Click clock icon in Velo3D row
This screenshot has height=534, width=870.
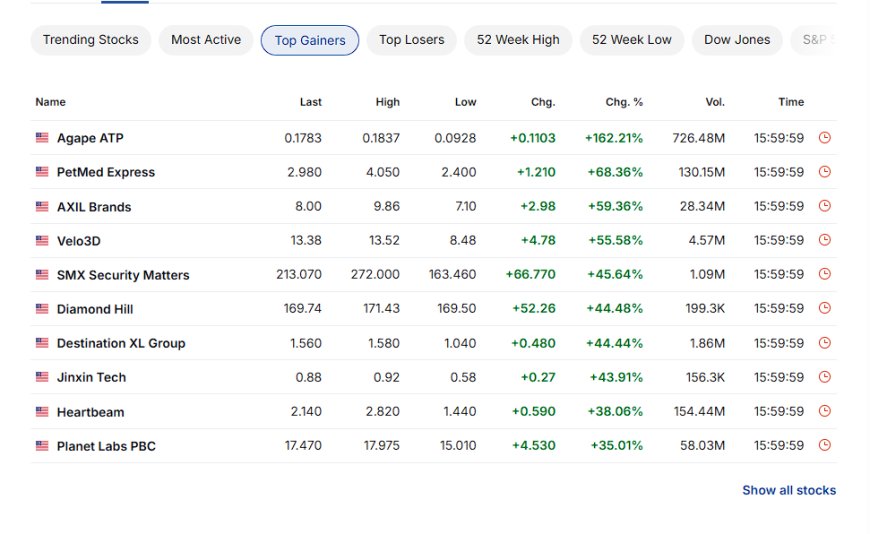pos(825,240)
